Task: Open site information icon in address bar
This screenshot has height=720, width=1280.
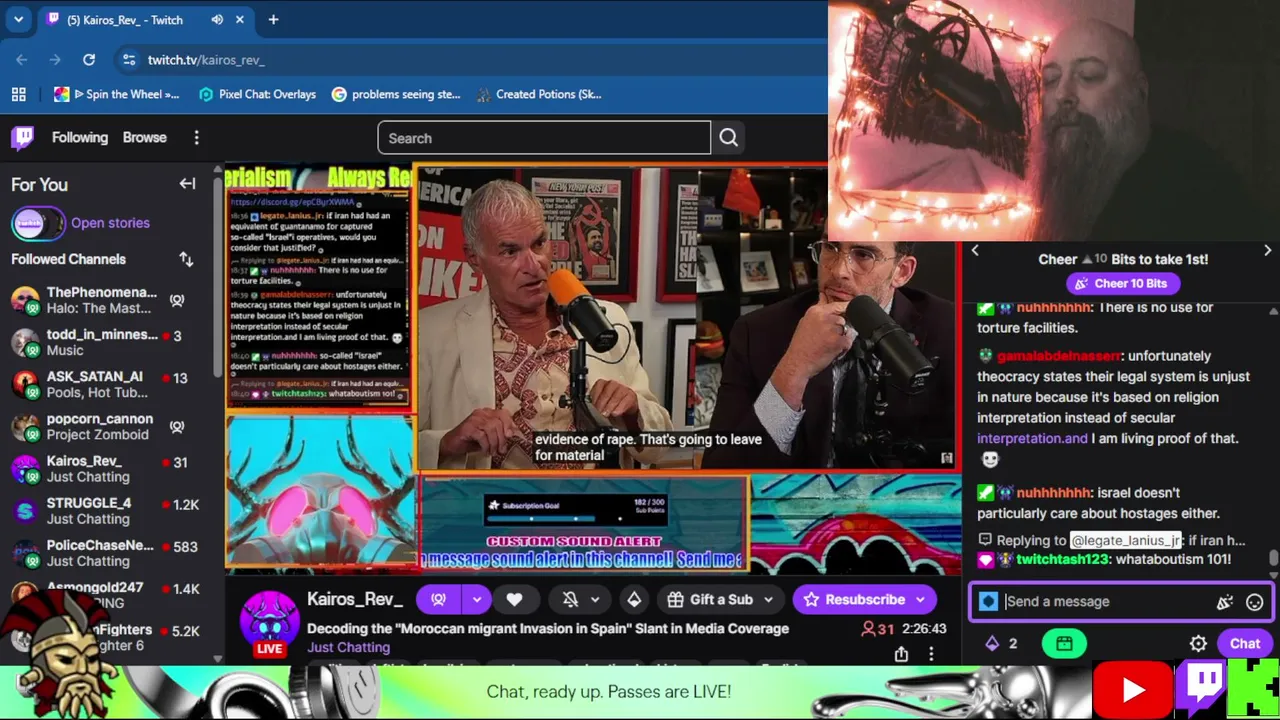Action: tap(129, 60)
